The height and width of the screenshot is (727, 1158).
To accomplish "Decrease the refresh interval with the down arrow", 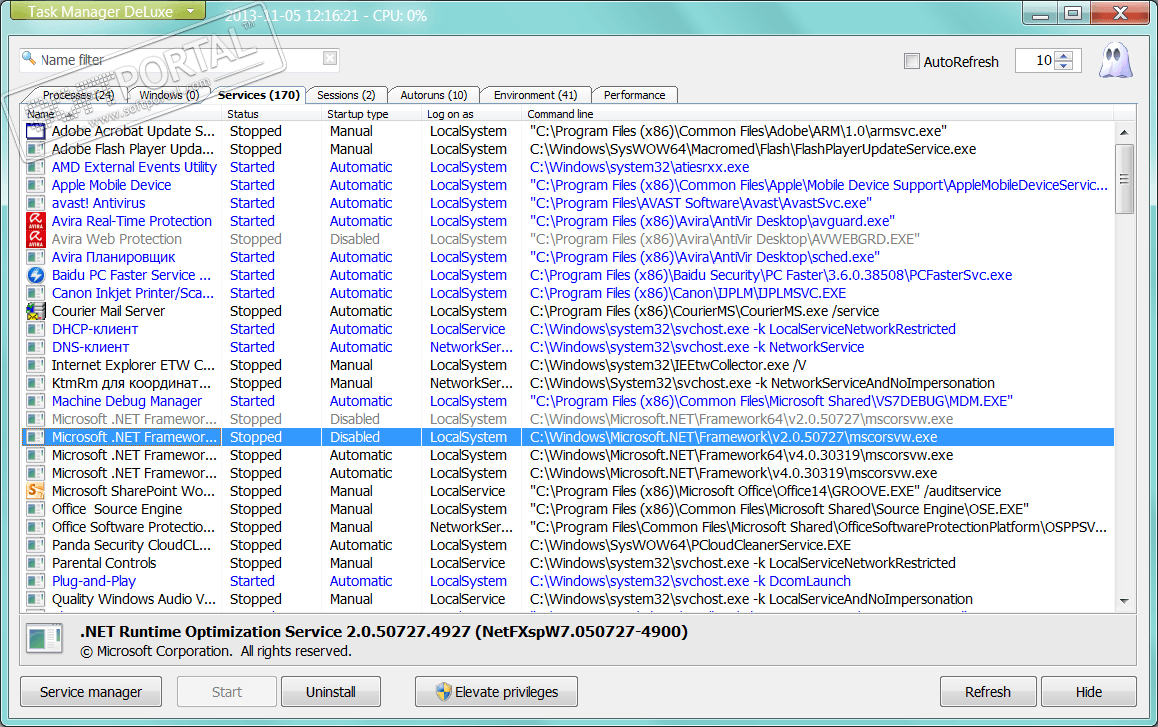I will [1064, 66].
